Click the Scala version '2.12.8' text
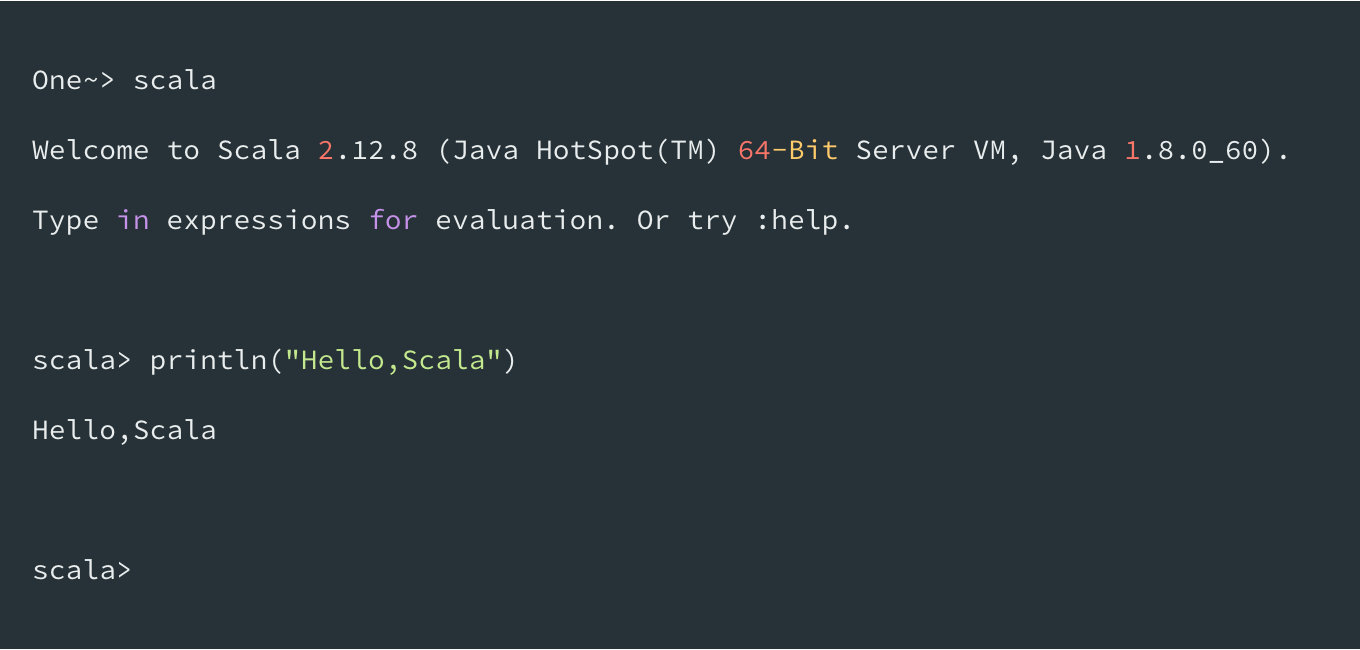1360x650 pixels. [368, 150]
